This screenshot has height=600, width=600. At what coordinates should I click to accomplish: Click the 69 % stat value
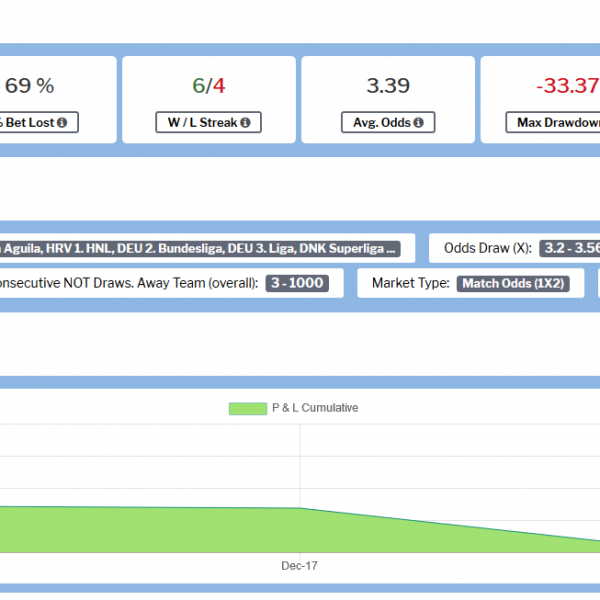29,86
